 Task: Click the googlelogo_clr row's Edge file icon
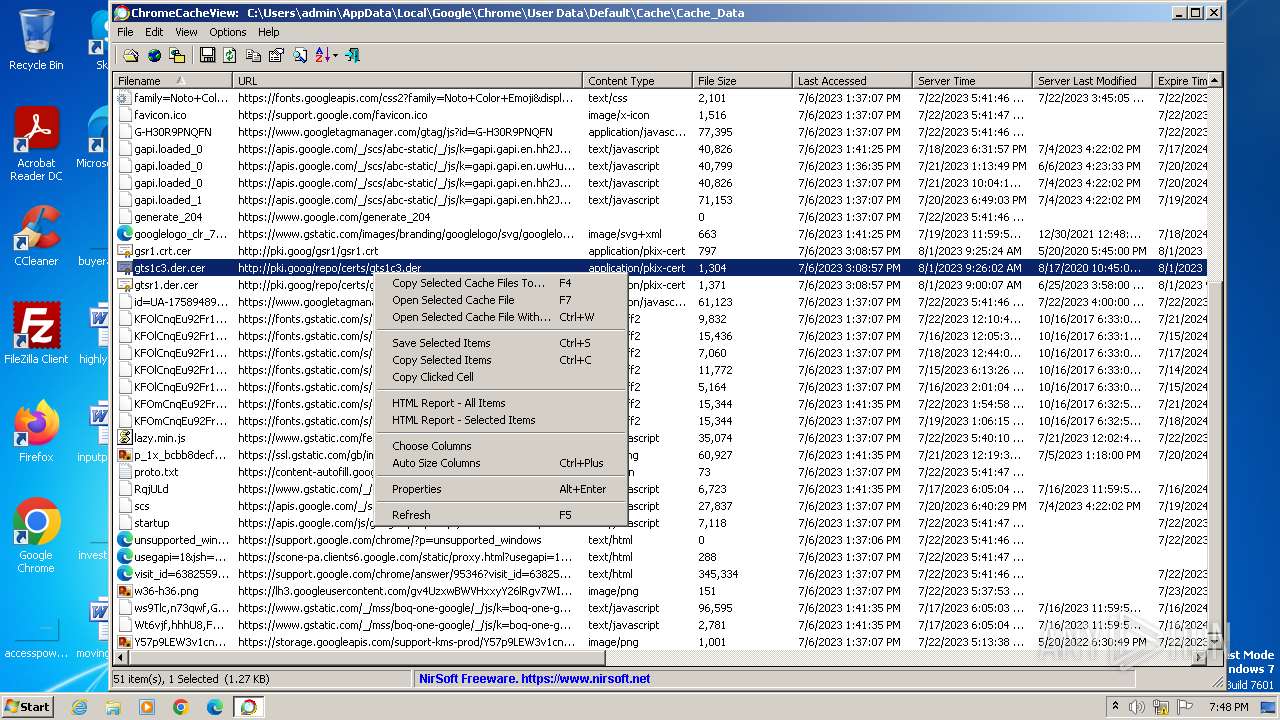click(125, 234)
